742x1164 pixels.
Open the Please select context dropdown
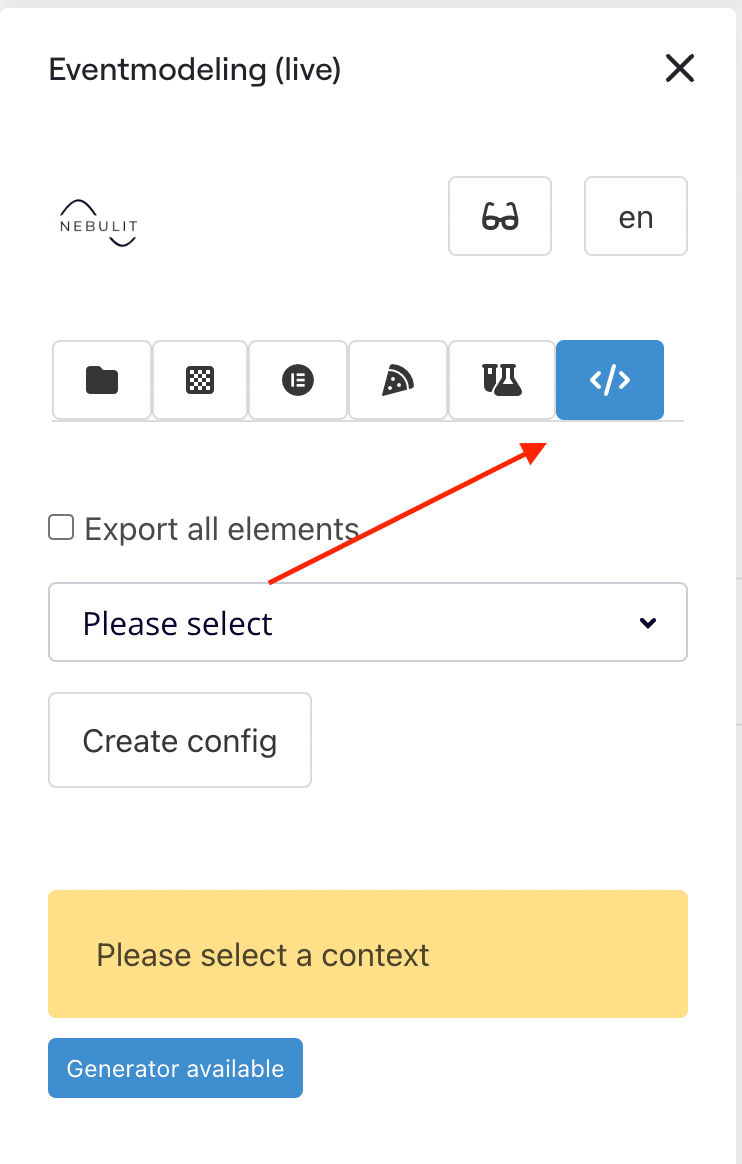point(367,622)
